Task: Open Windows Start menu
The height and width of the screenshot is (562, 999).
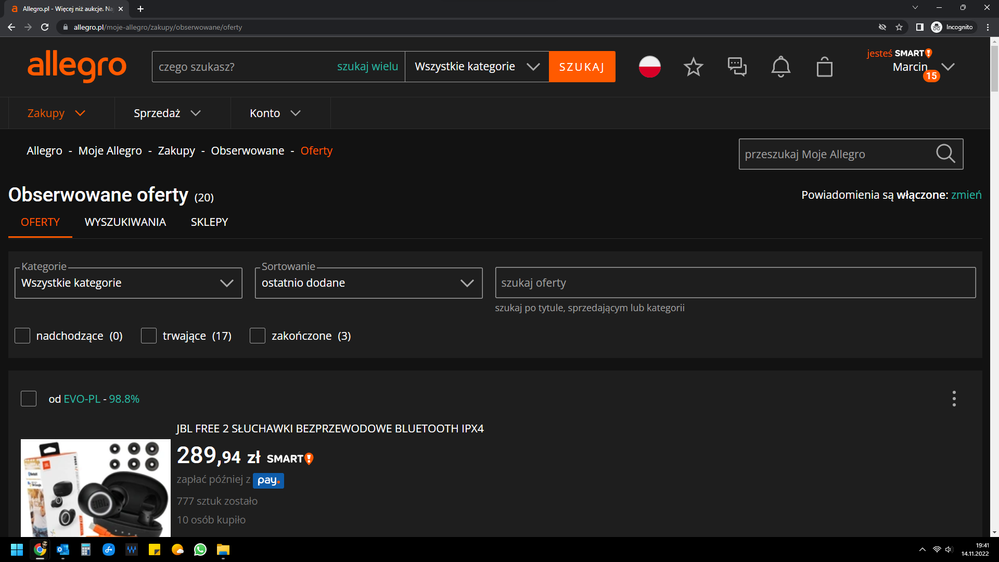Action: tap(17, 549)
